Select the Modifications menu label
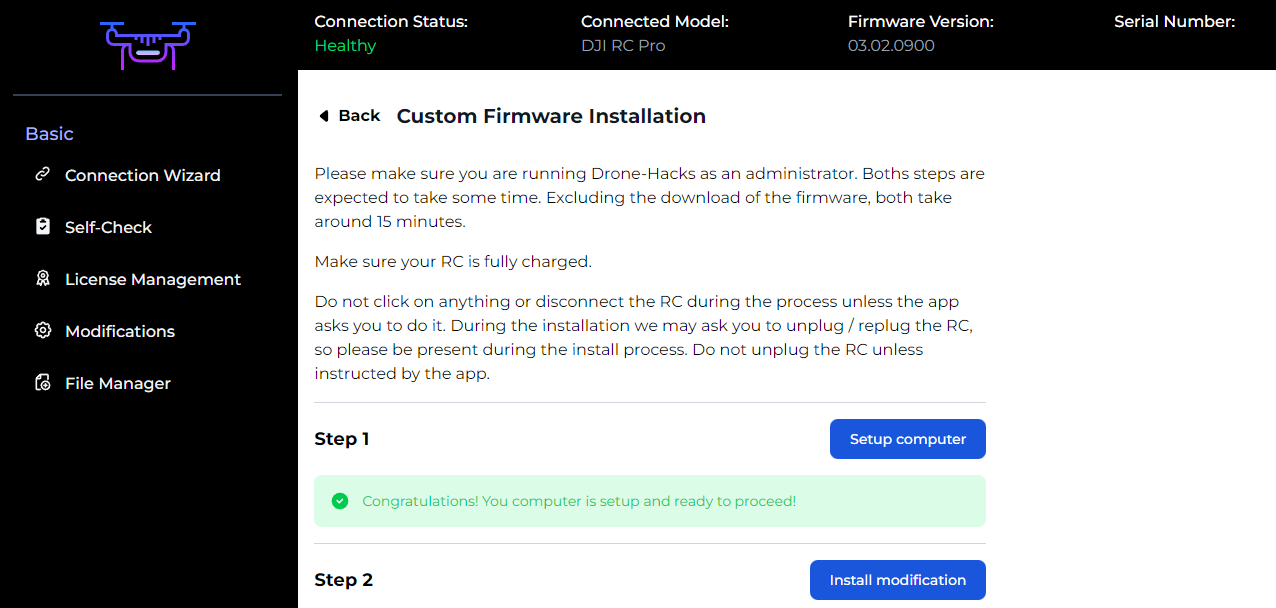 coord(119,331)
